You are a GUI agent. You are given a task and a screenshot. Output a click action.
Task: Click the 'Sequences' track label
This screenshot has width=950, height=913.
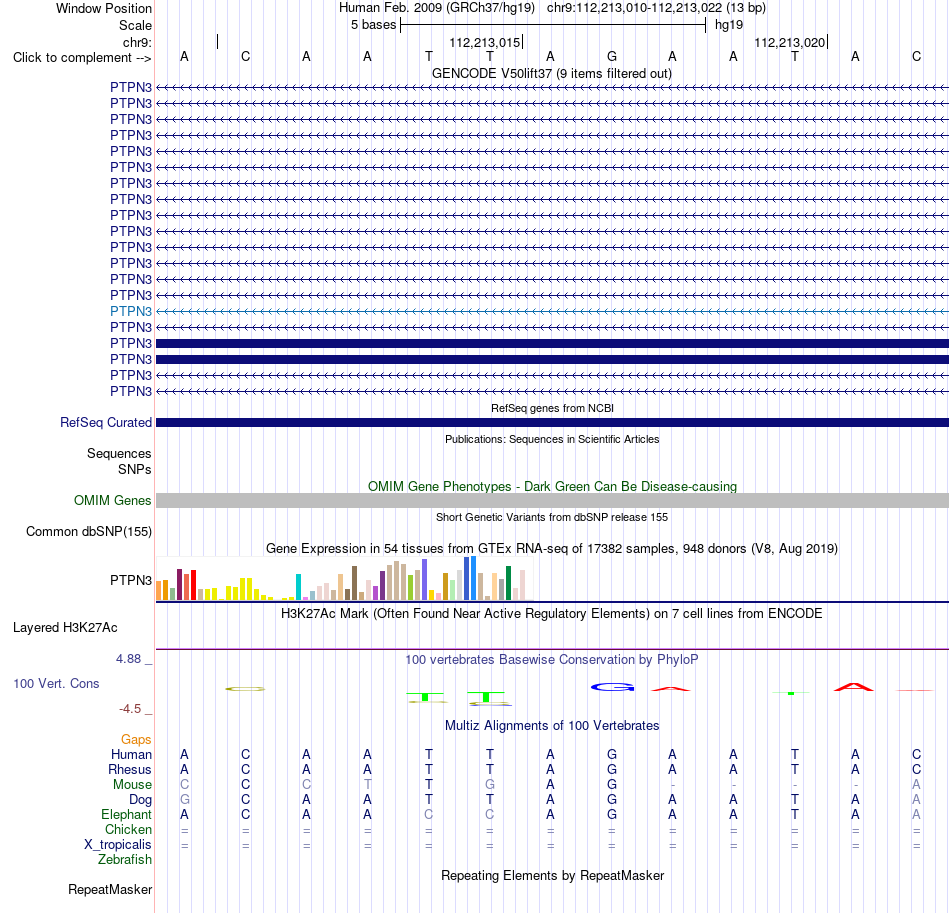click(x=119, y=453)
